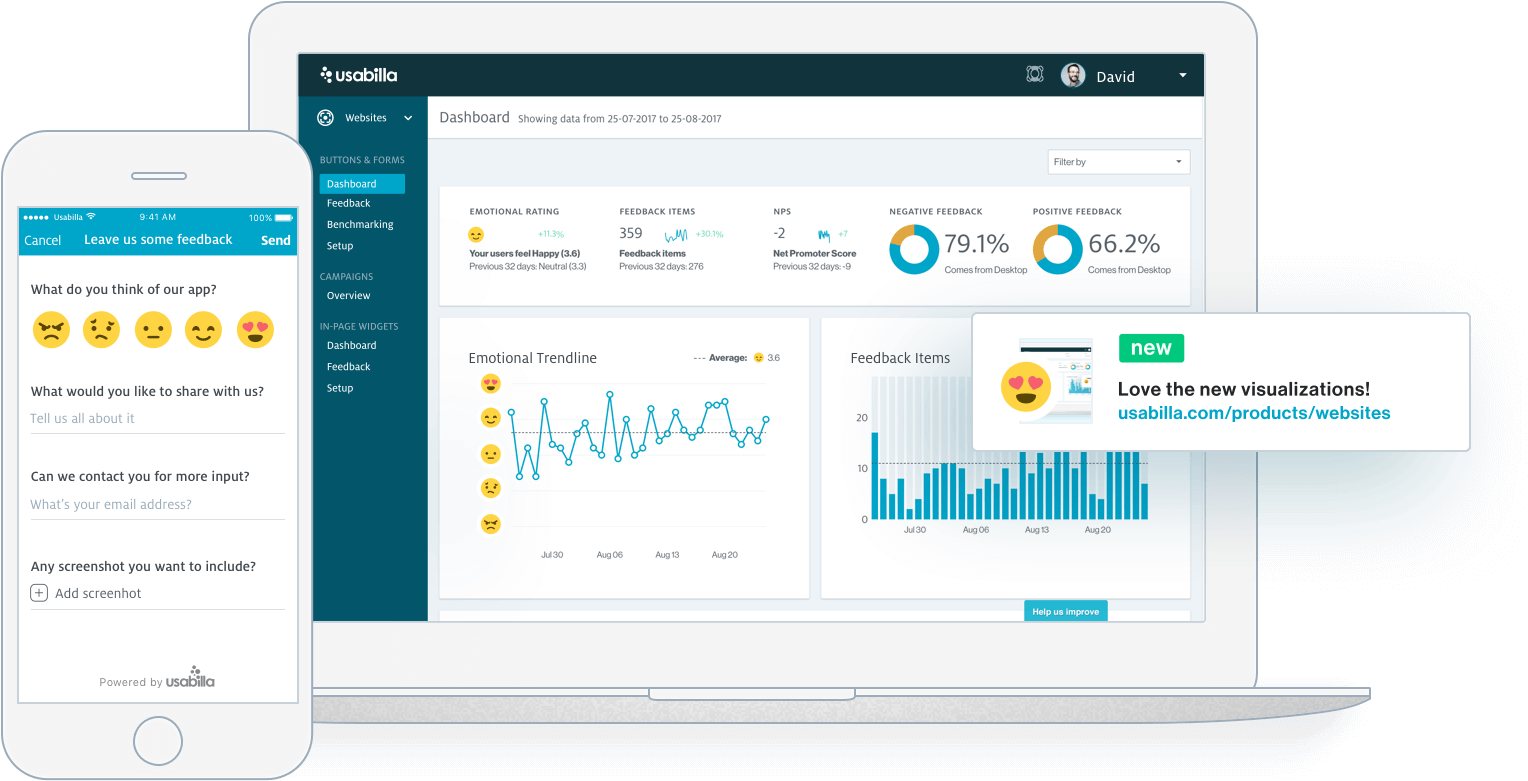Viewport: 1528px width, 781px height.
Task: Click the Usabilla logo in the top navbar
Action: tap(359, 74)
